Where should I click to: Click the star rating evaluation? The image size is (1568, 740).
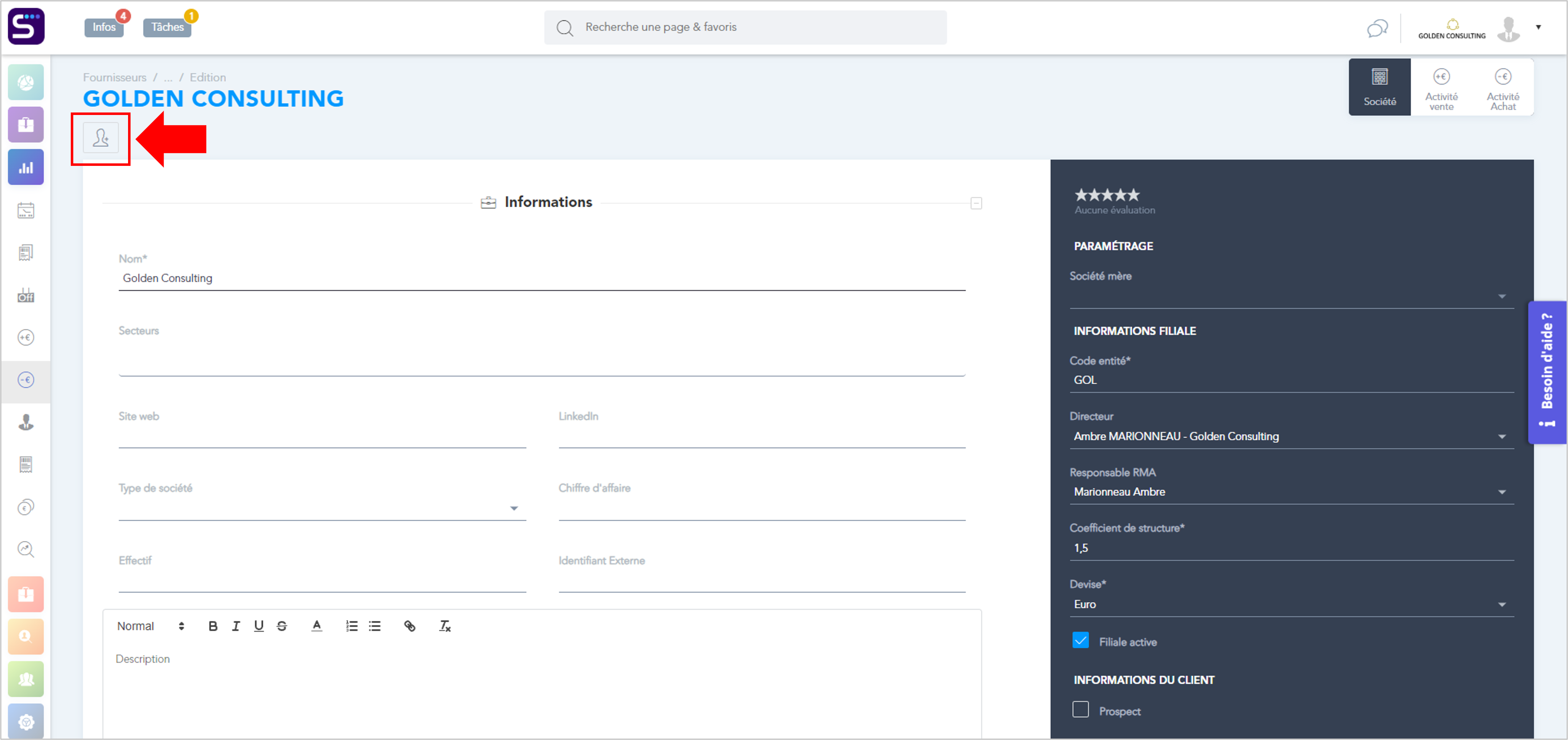pos(1107,195)
